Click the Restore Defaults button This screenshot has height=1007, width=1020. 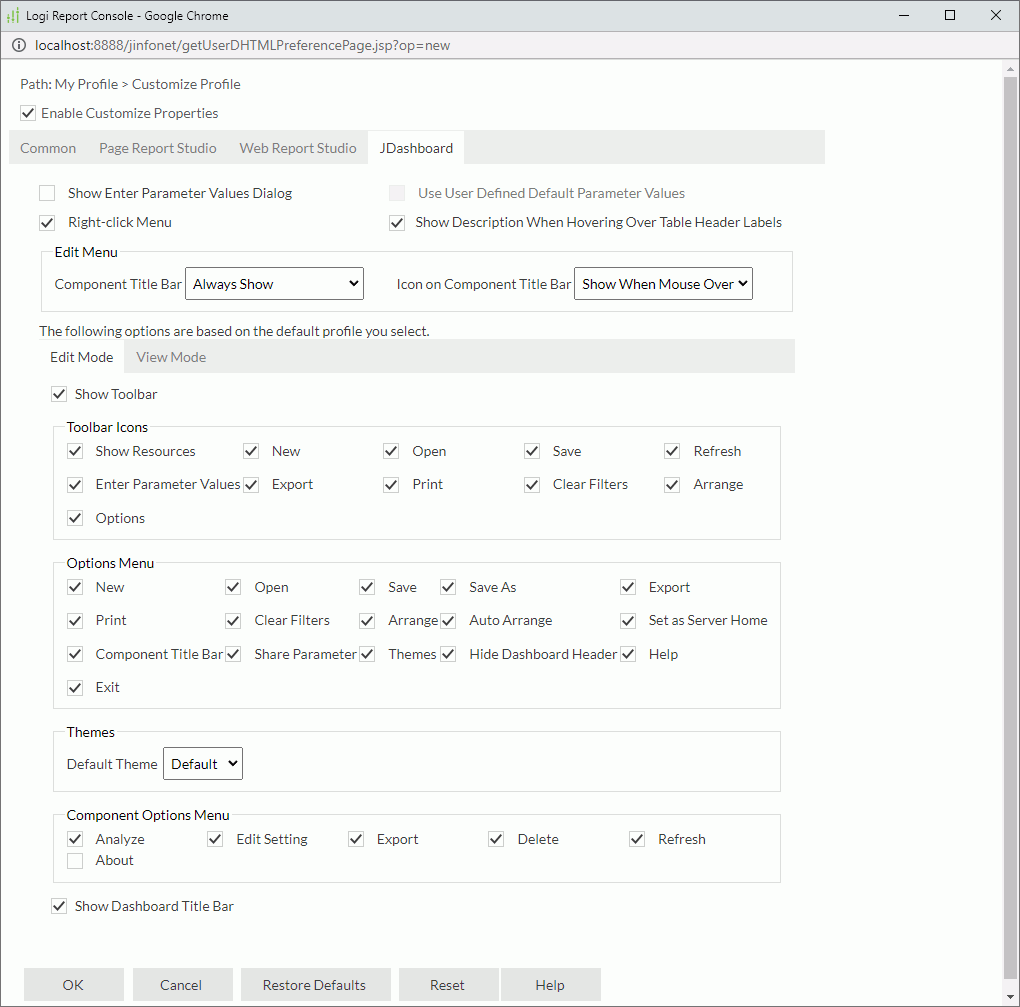315,984
